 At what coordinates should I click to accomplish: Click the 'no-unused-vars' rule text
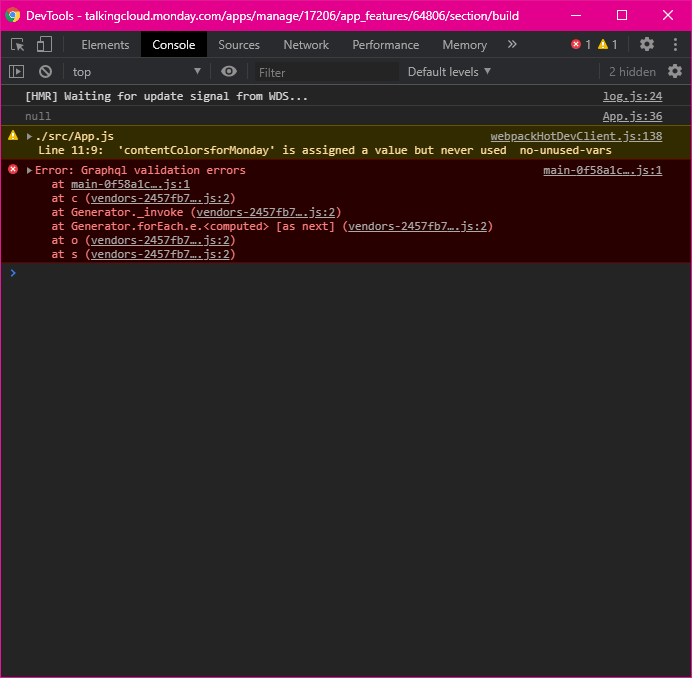tap(565, 150)
